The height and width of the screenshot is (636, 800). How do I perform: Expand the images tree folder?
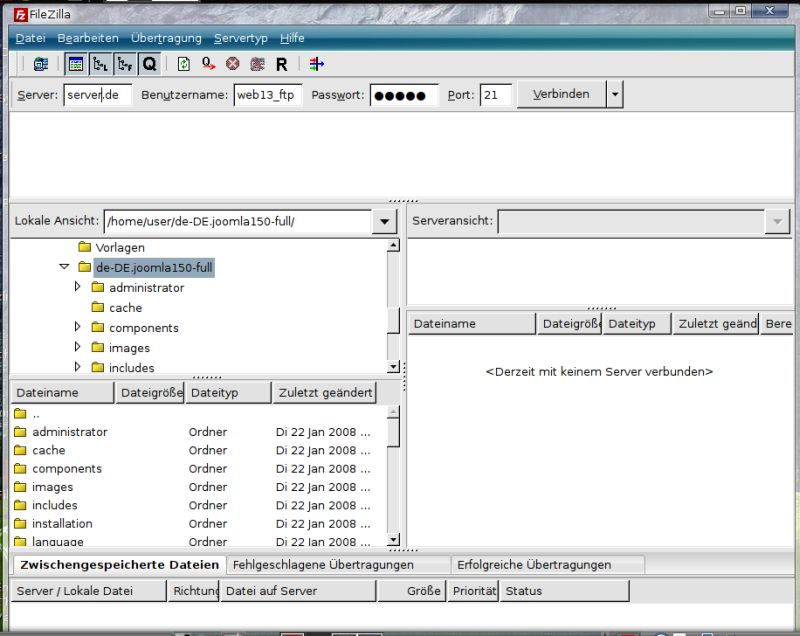coord(77,346)
